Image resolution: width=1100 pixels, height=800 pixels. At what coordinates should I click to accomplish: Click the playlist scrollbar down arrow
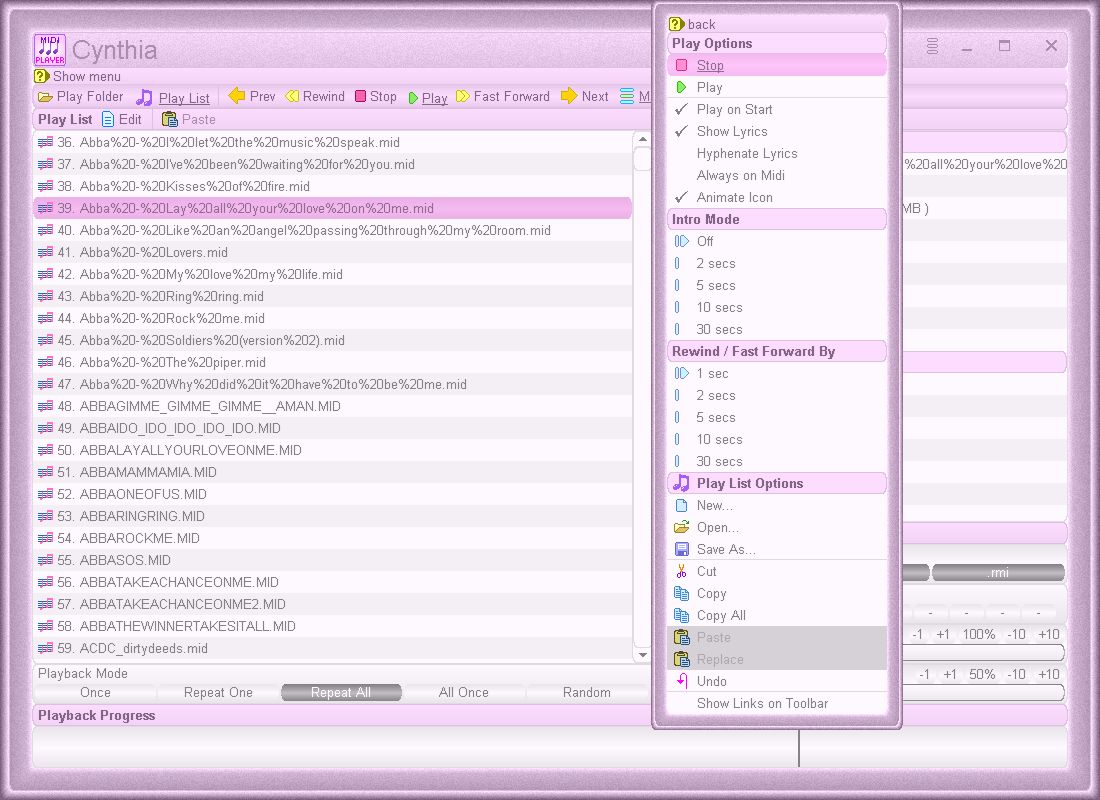click(642, 654)
